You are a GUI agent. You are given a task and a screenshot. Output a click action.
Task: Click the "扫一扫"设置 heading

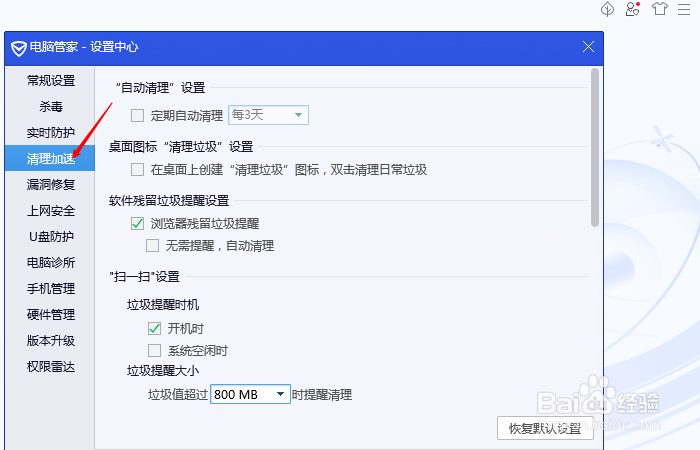(x=145, y=277)
